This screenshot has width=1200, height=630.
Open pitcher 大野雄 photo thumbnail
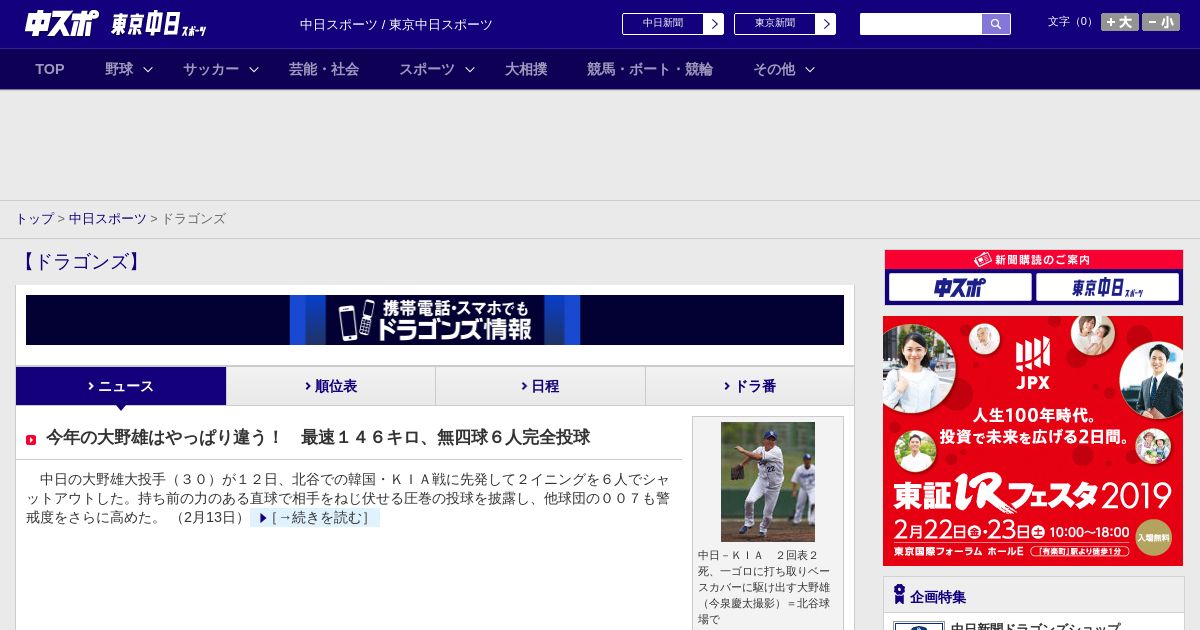768,482
